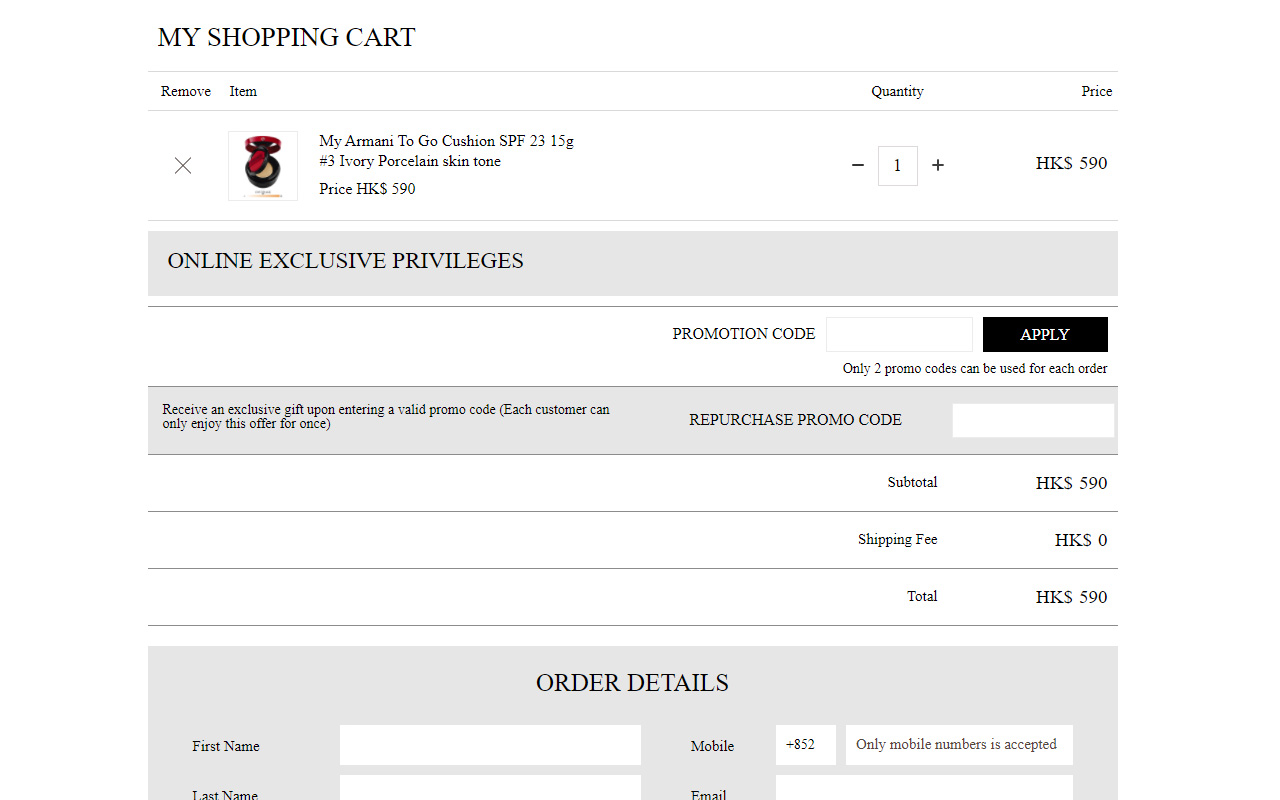Click the Email input field
This screenshot has height=800, width=1280.
click(x=924, y=789)
